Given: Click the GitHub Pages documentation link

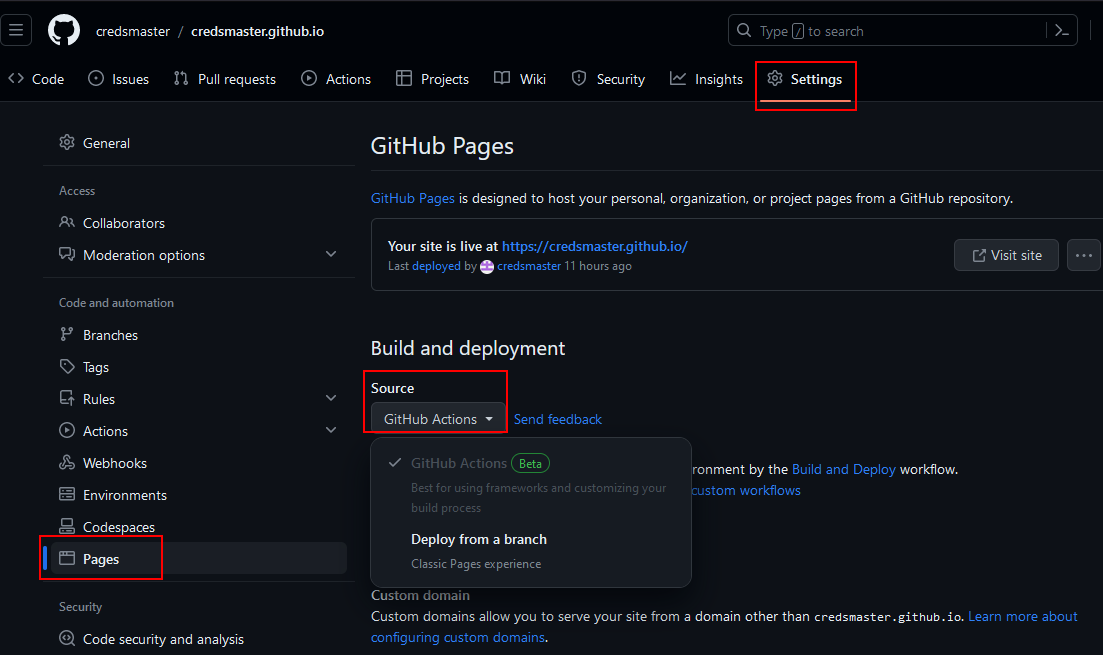Looking at the screenshot, I should pos(413,198).
